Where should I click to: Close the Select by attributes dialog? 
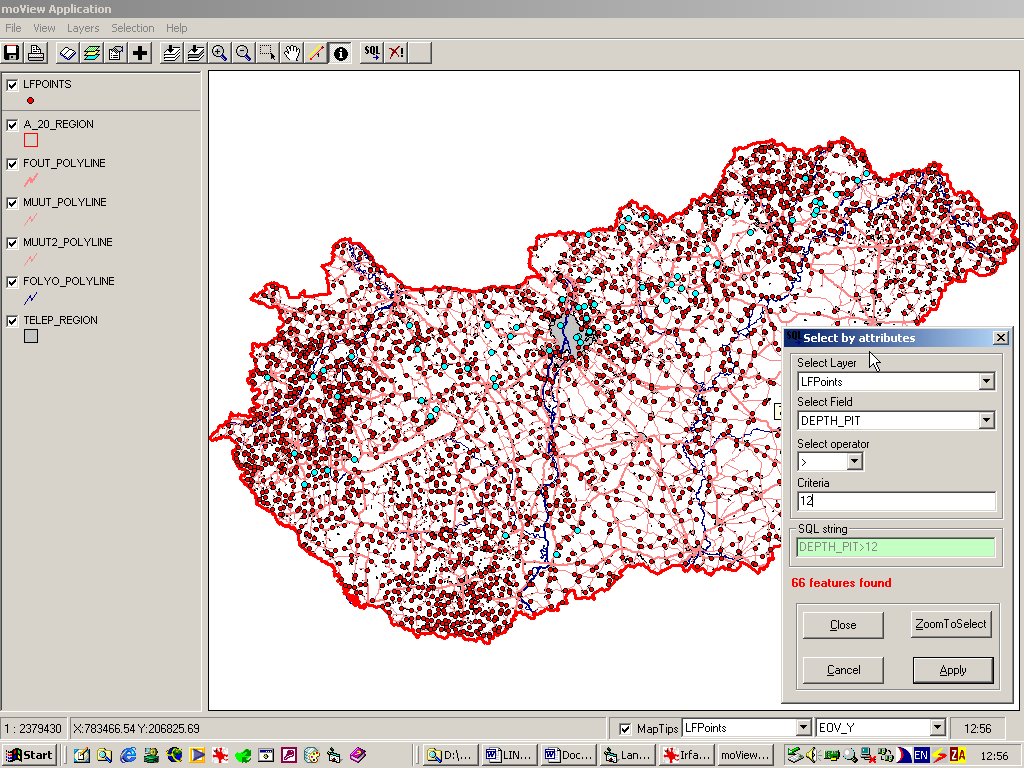tap(1000, 338)
